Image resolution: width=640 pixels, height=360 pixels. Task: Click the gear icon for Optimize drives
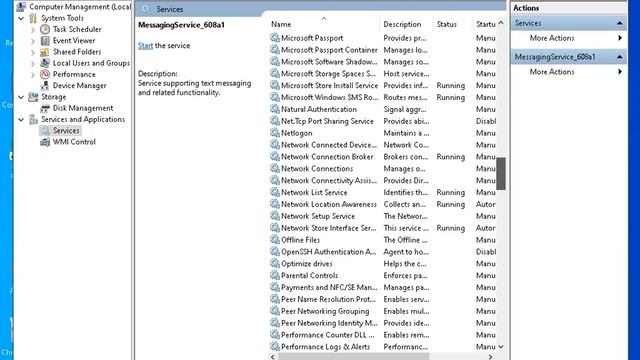[x=275, y=264]
